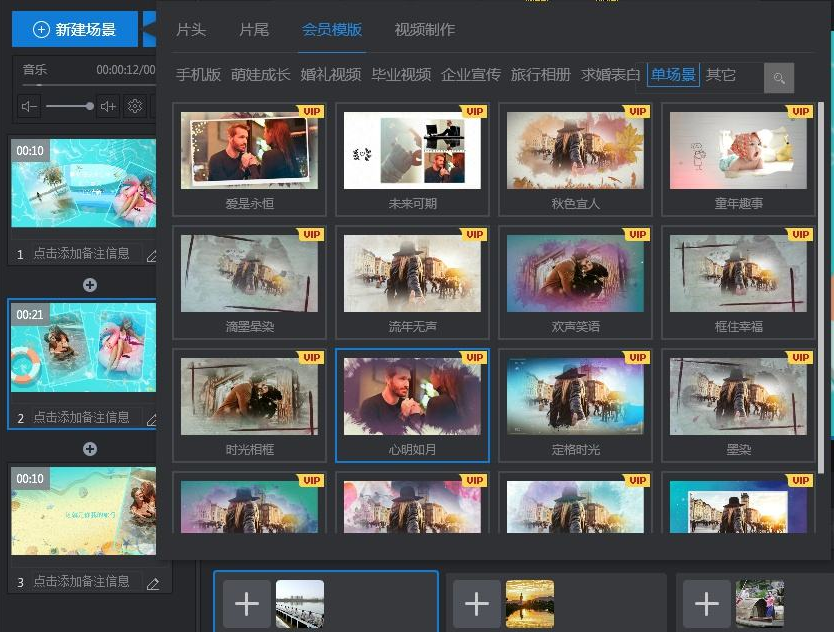Select the sunset photo in bottom strip
Viewport: 834px width, 632px height.
(x=530, y=604)
